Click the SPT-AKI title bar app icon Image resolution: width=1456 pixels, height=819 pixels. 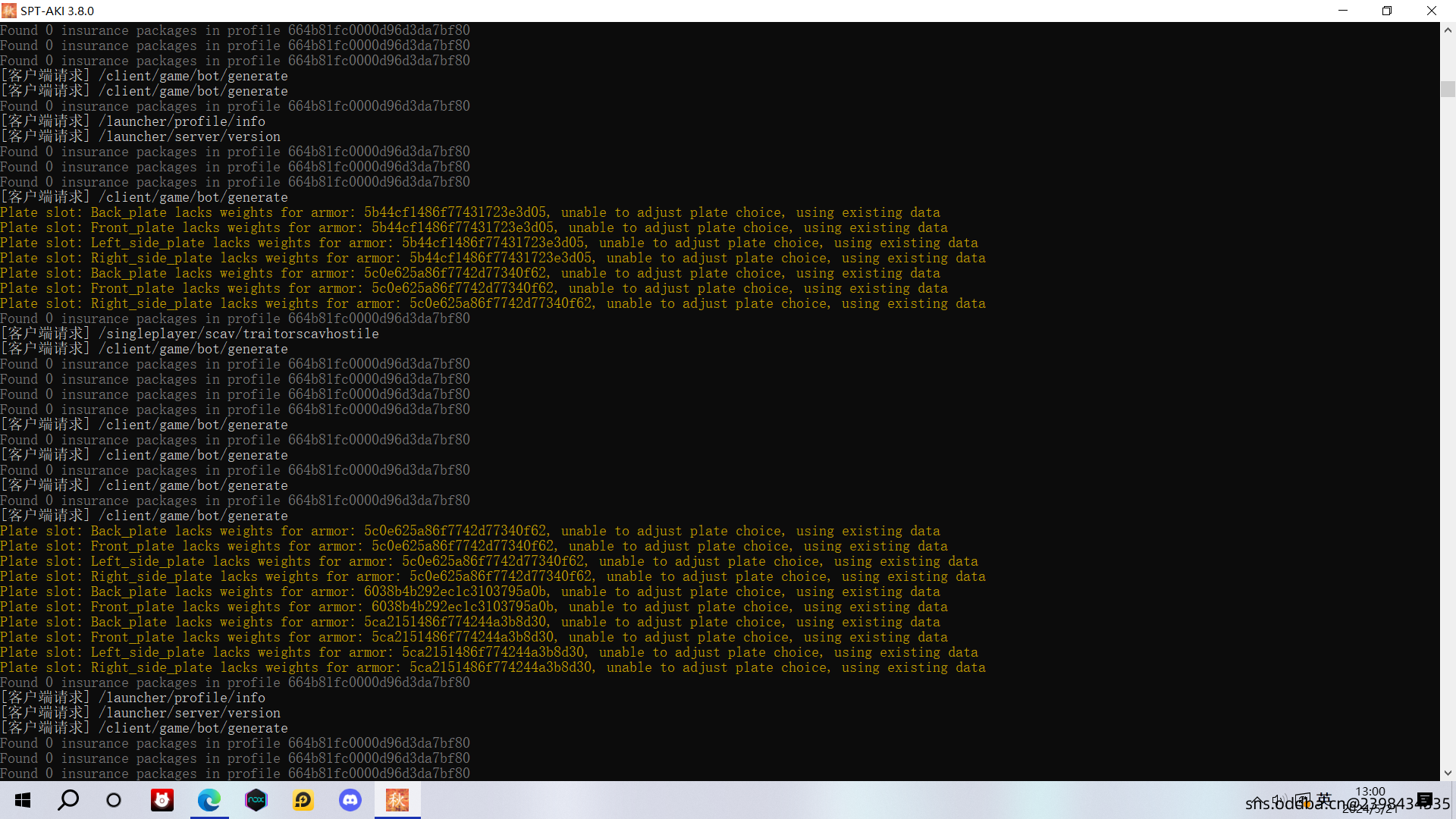tap(9, 11)
